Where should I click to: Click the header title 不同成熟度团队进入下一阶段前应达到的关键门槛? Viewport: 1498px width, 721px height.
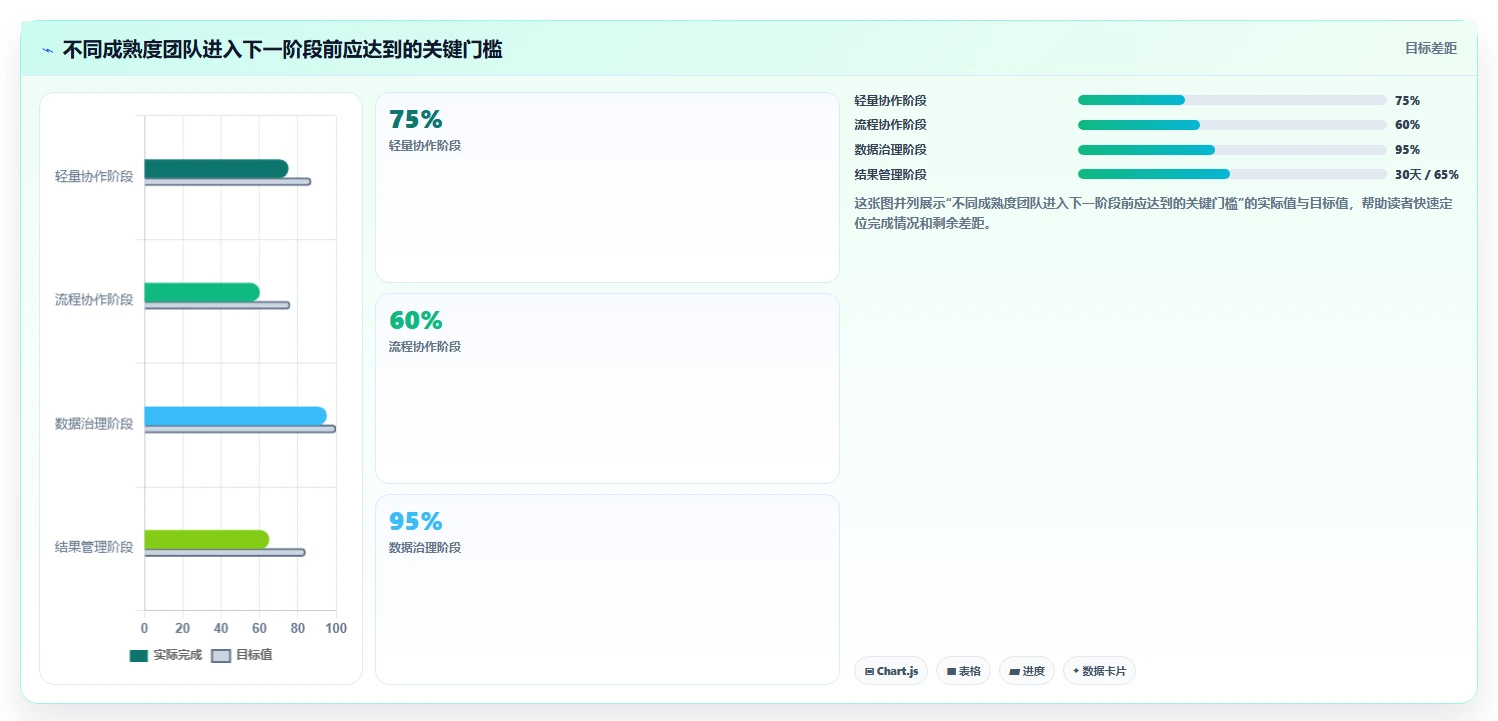(282, 49)
